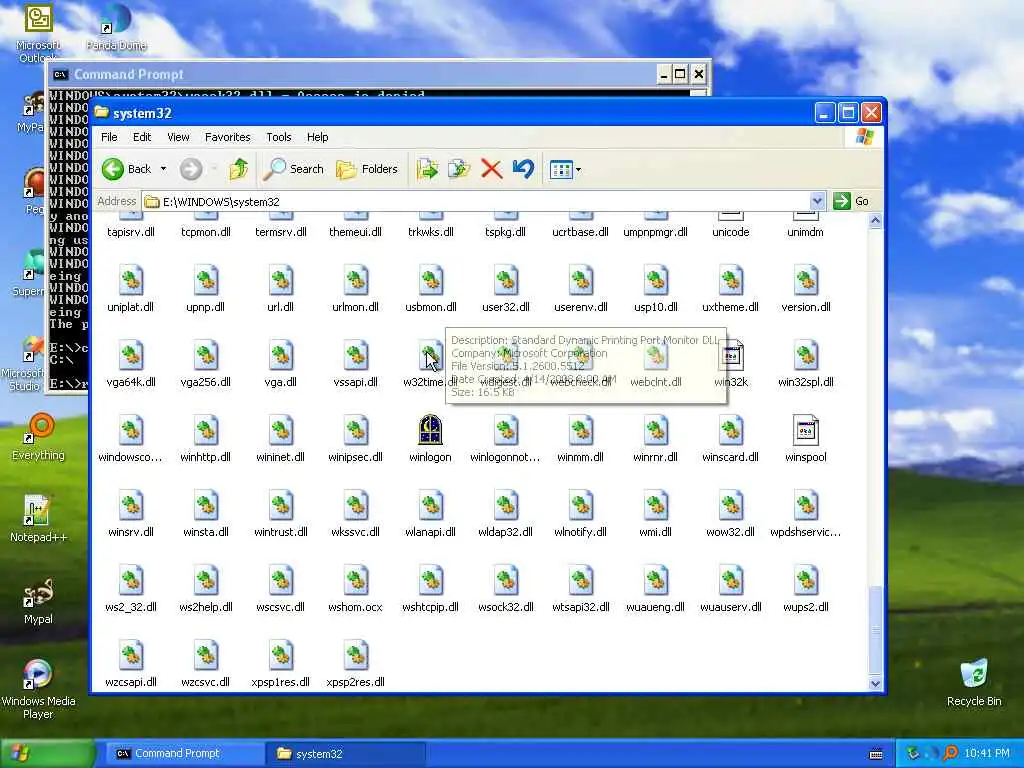
Task: Select the winlogon file icon
Action: (x=430, y=430)
